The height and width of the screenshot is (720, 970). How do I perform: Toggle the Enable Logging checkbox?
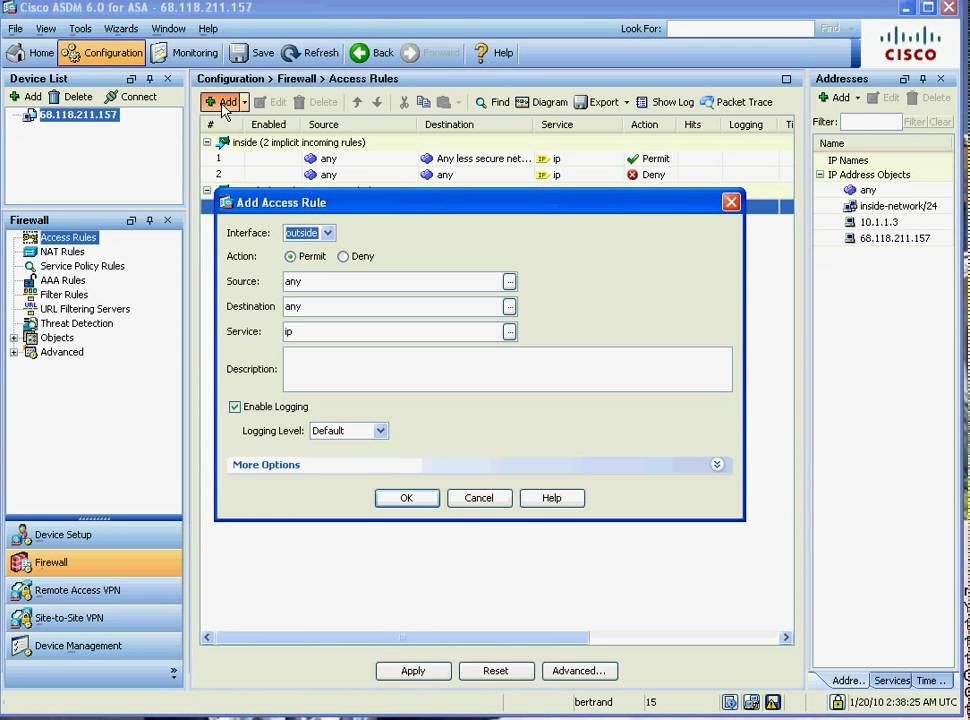234,407
